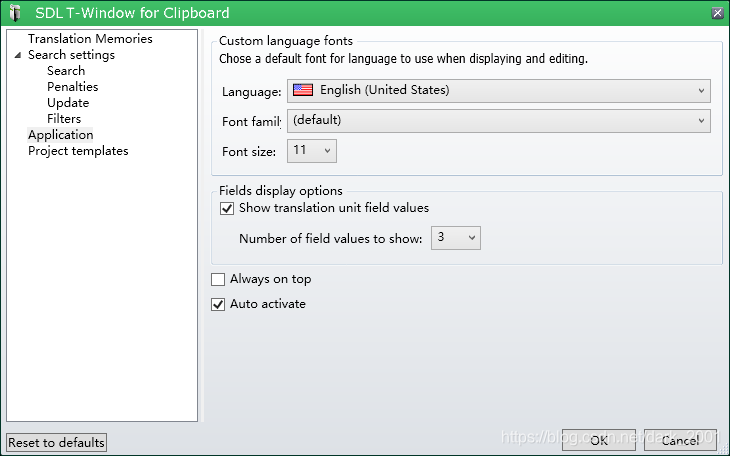This screenshot has width=730, height=456.
Task: Open the Penalties settings page
Action: coord(73,87)
